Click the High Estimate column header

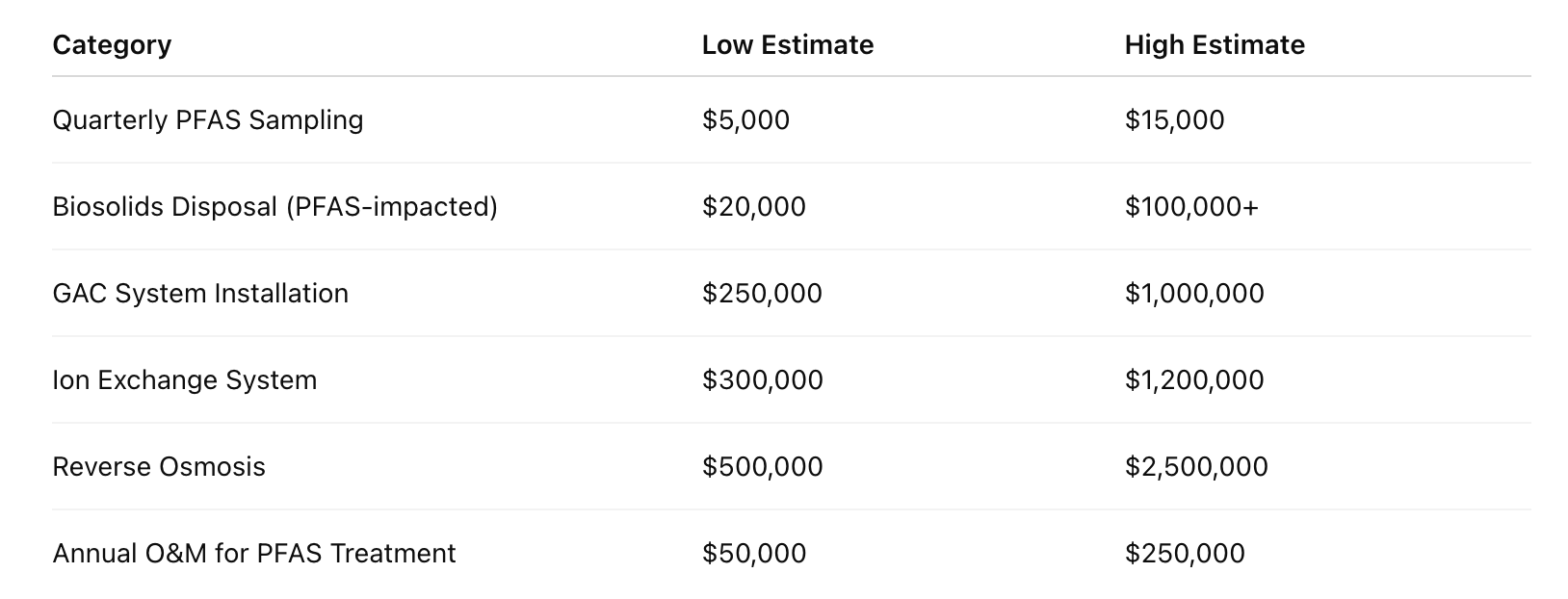click(1215, 44)
